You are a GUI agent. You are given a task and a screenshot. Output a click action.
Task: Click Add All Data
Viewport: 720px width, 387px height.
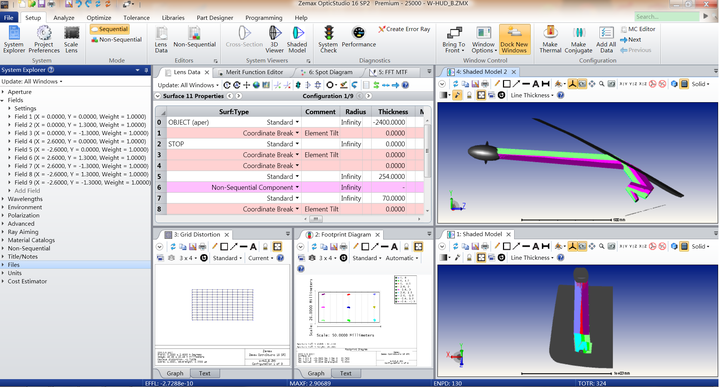[606, 39]
